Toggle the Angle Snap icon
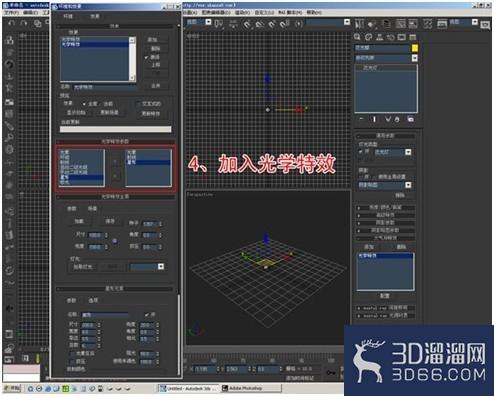Screen dimensions: 494x396 click(259, 24)
